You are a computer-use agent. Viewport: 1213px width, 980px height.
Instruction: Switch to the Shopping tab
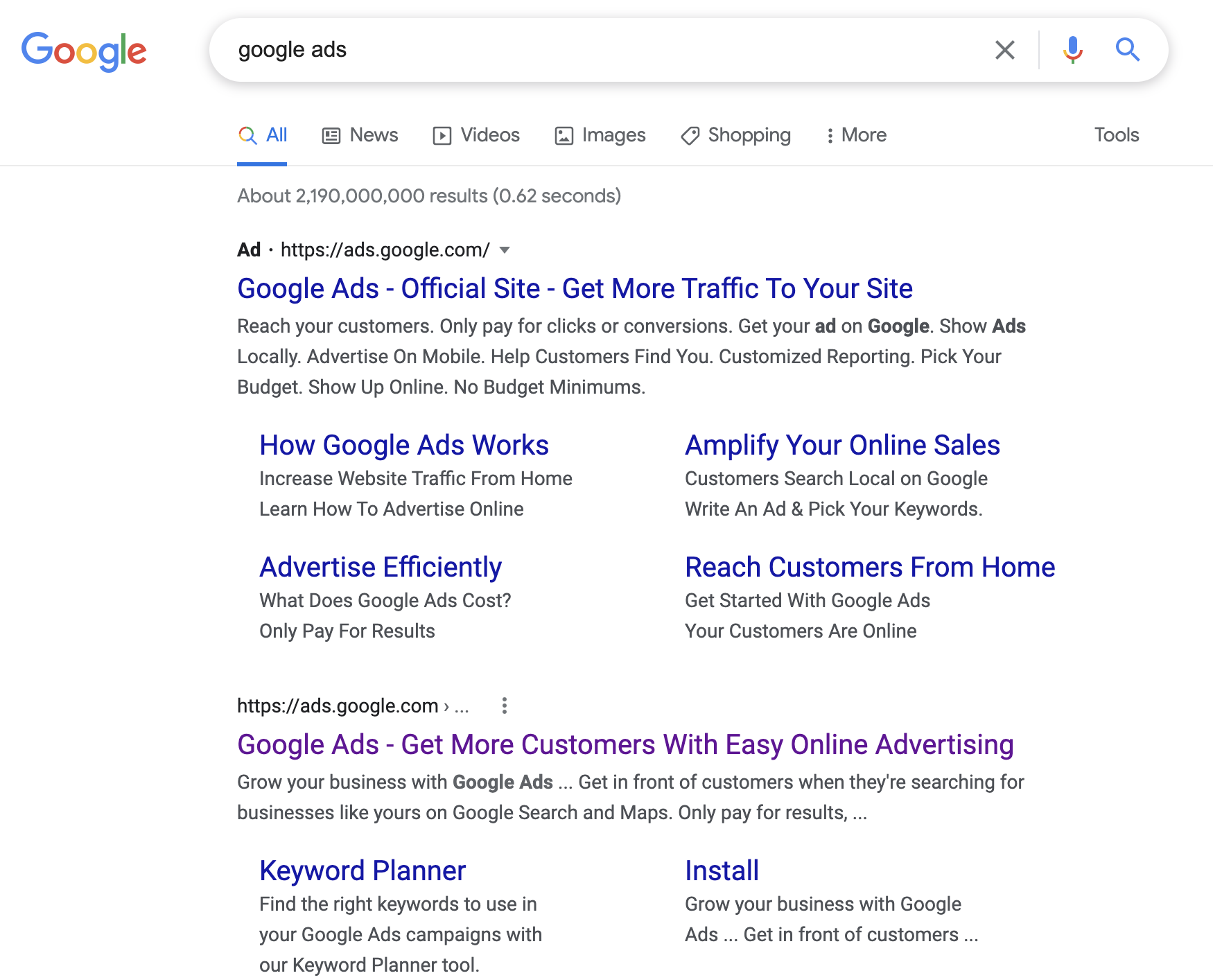pyautogui.click(x=736, y=135)
